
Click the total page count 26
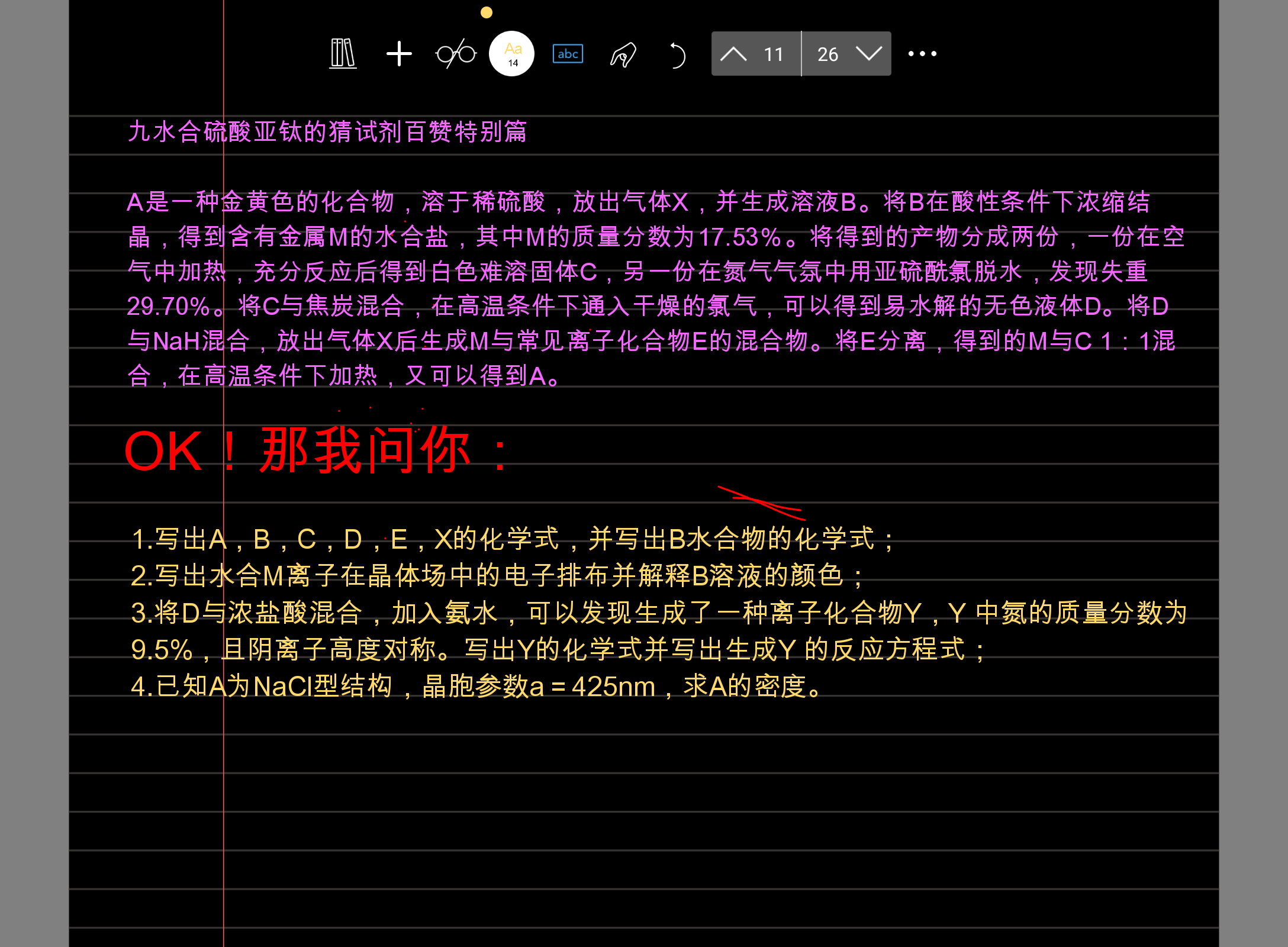tap(827, 54)
